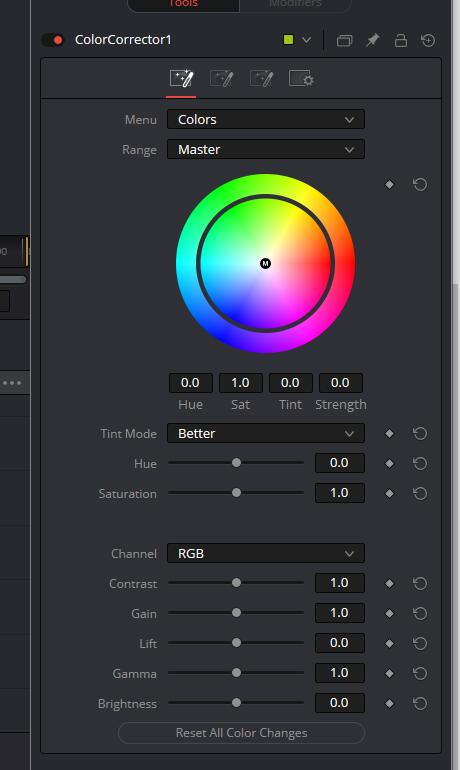Click the Strength value field below wheel
Viewport: 460px width, 770px height.
(341, 383)
